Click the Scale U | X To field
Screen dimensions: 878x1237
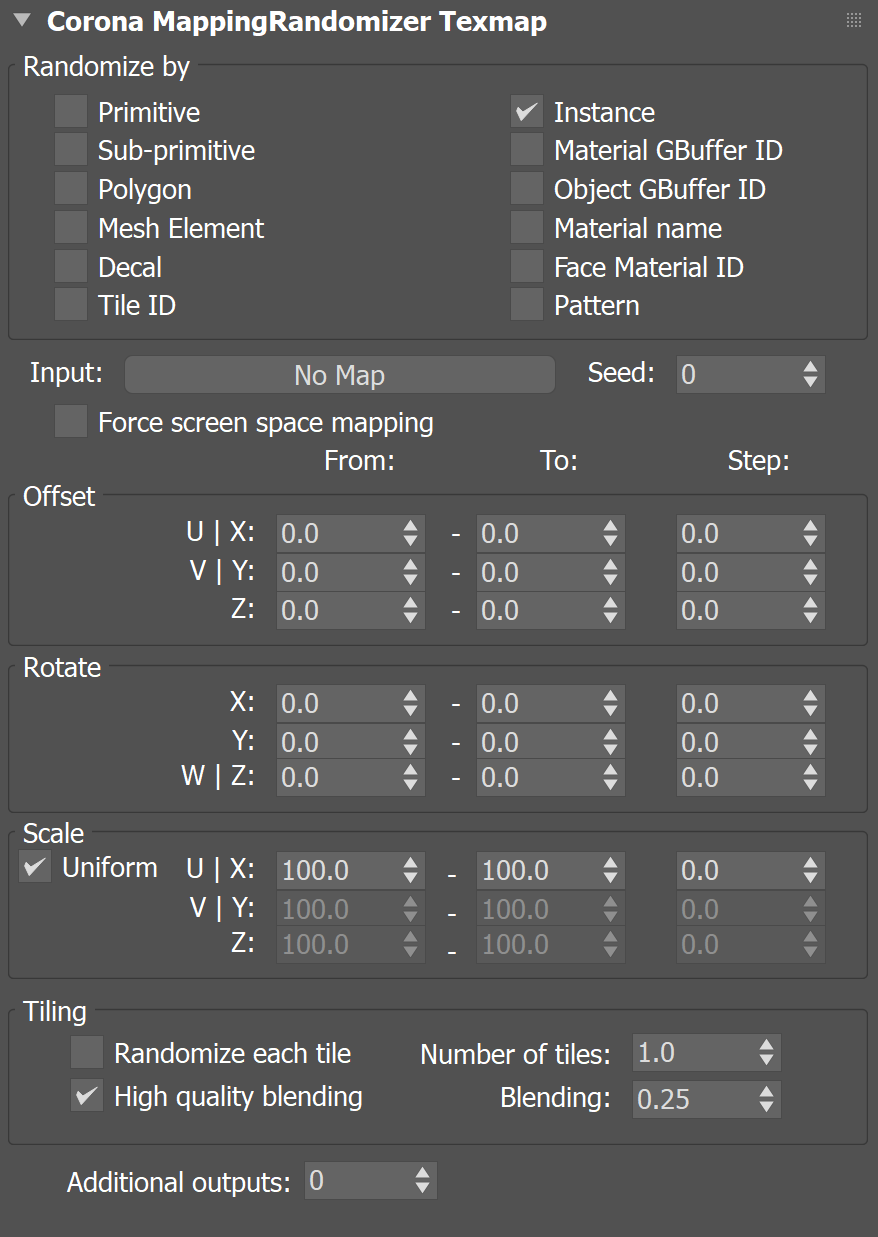pos(538,870)
